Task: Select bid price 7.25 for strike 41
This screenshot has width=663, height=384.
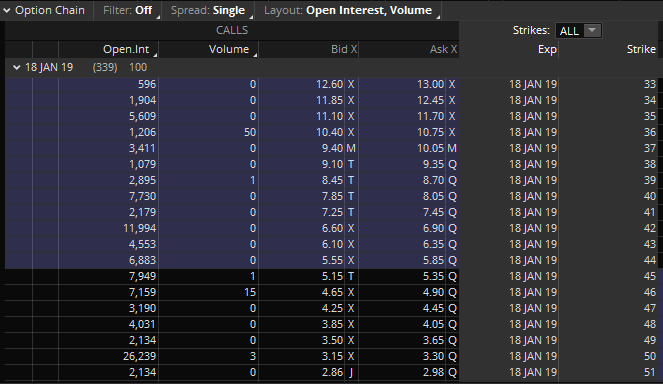Action: [332, 213]
